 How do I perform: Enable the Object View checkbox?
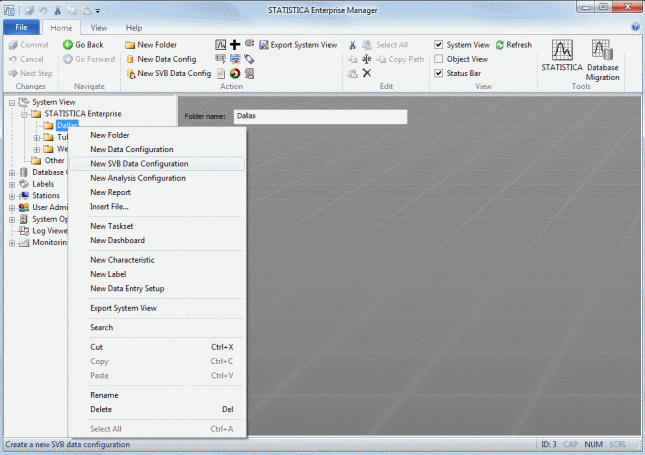coord(439,59)
